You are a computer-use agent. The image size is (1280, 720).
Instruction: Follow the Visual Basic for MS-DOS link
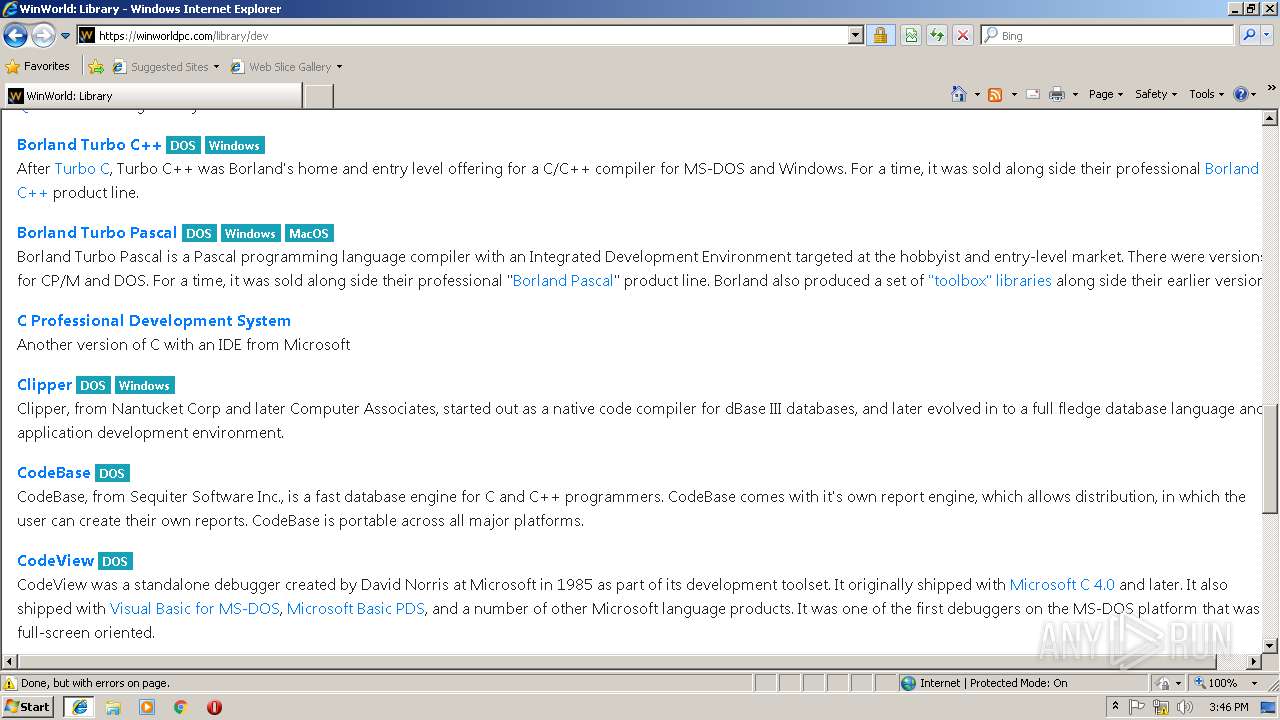(195, 608)
